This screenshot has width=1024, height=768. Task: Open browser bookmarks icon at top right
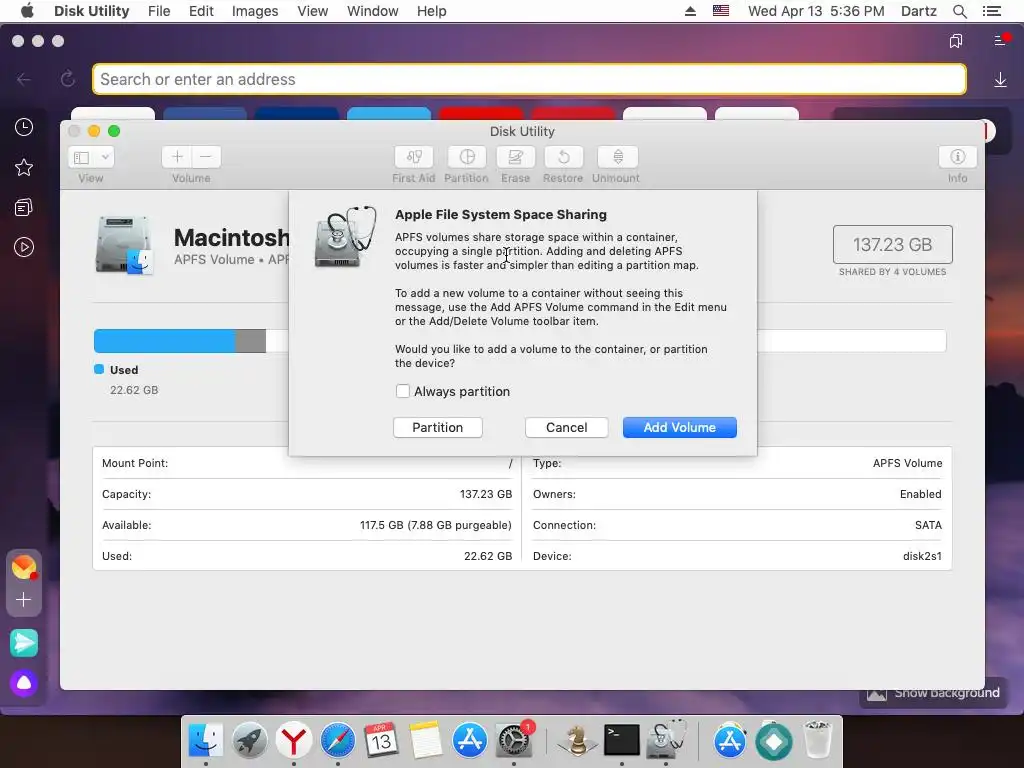click(x=955, y=41)
